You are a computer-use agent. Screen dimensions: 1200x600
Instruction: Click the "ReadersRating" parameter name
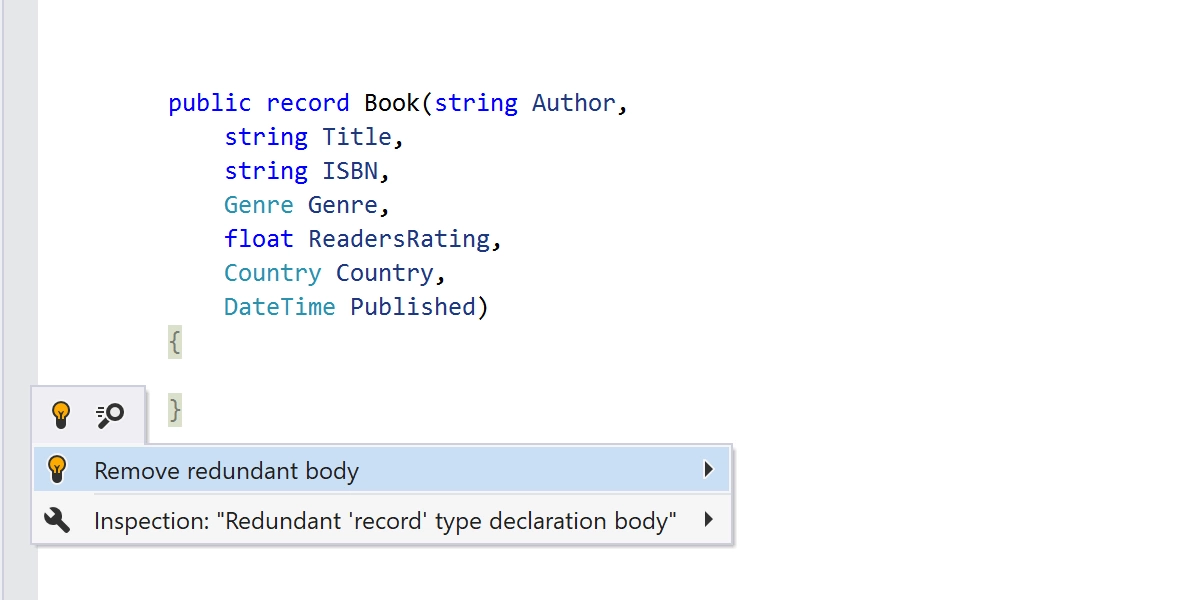(x=399, y=239)
